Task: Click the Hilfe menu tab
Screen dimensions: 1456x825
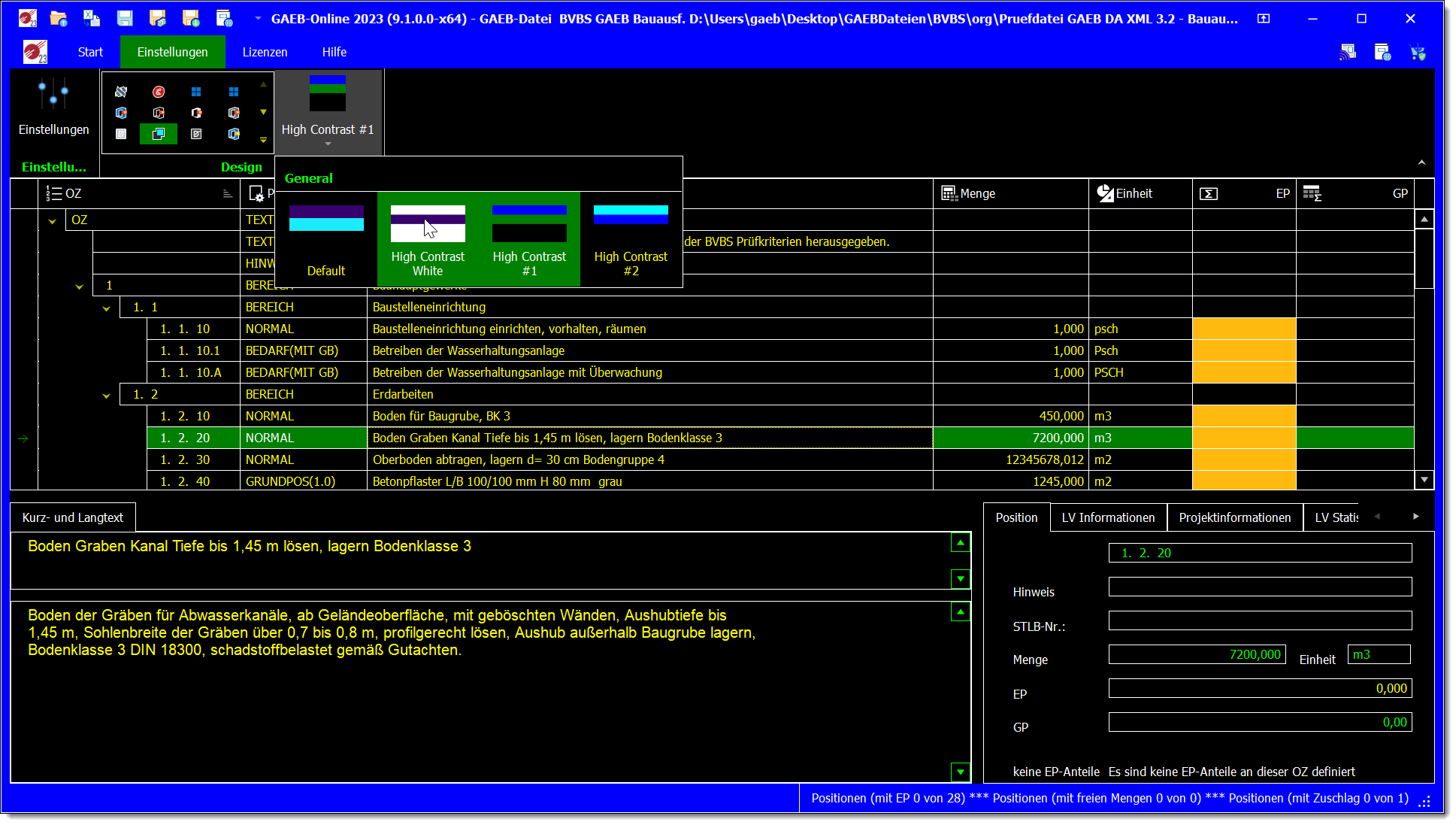Action: pyautogui.click(x=334, y=52)
